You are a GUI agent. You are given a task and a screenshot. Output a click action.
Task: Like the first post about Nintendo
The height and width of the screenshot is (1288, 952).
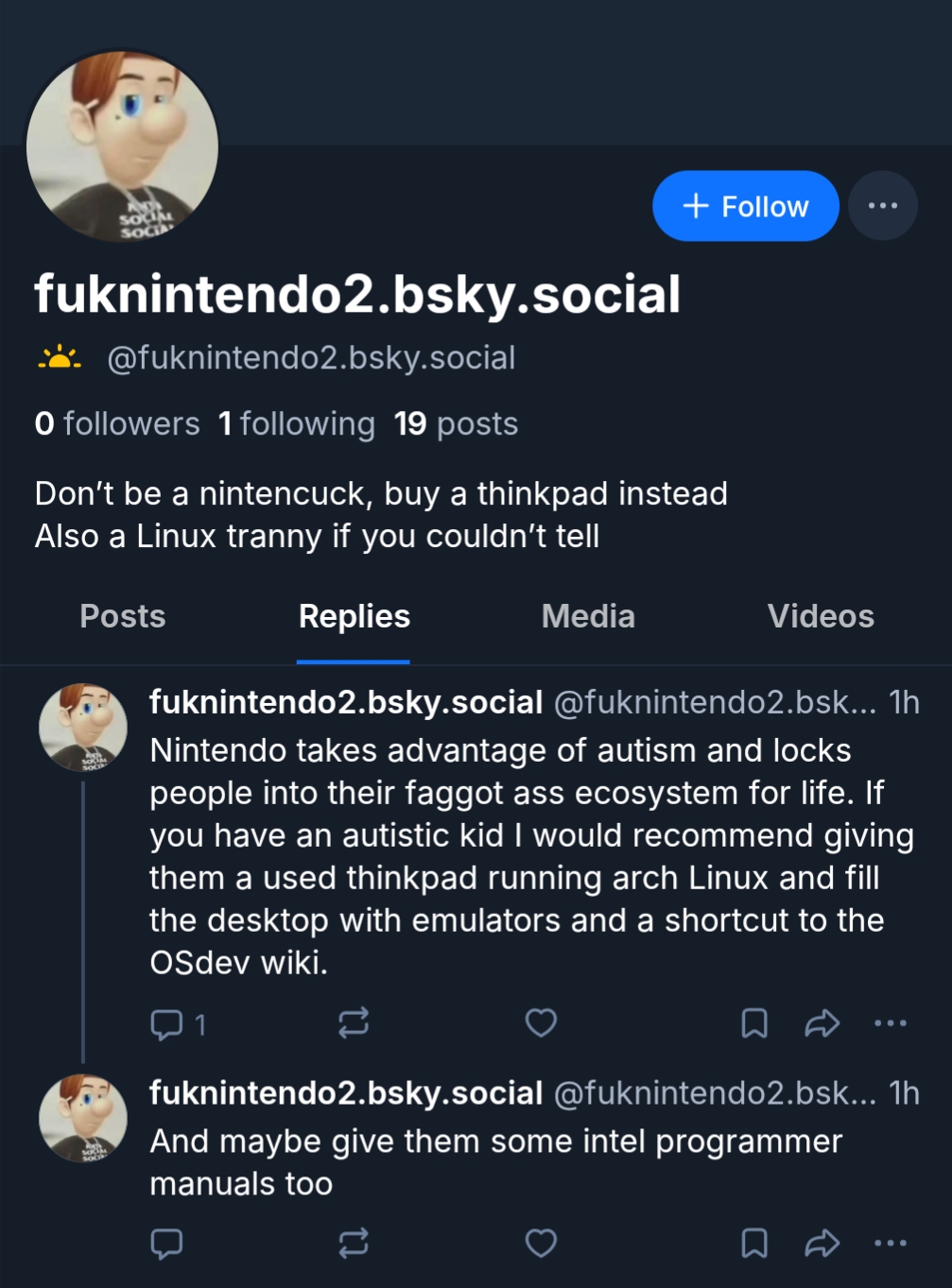(x=541, y=1023)
